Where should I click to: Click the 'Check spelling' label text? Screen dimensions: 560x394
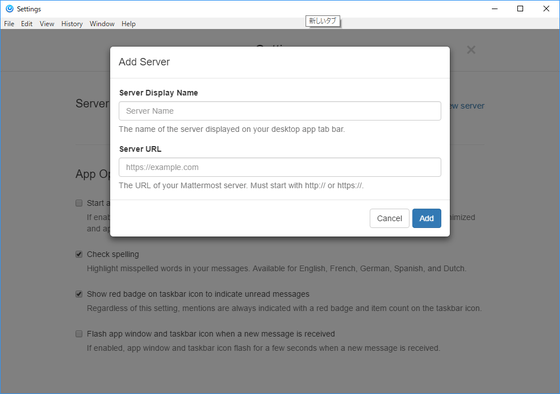[113, 254]
